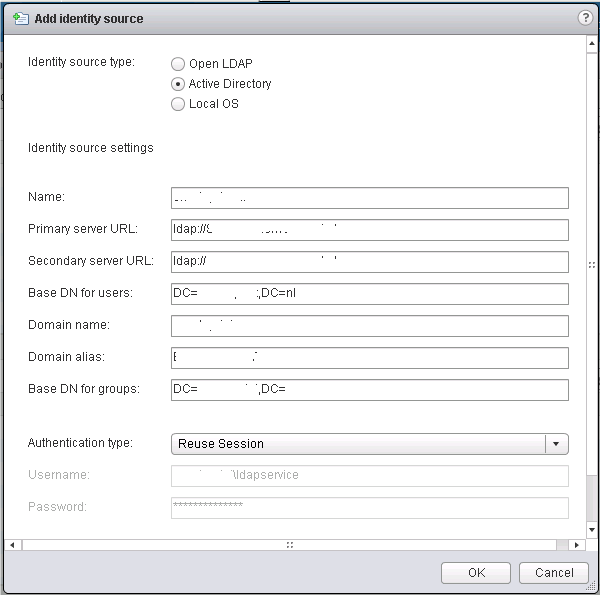Focus the Primary server URL field
Image resolution: width=600 pixels, height=595 pixels.
(370, 230)
